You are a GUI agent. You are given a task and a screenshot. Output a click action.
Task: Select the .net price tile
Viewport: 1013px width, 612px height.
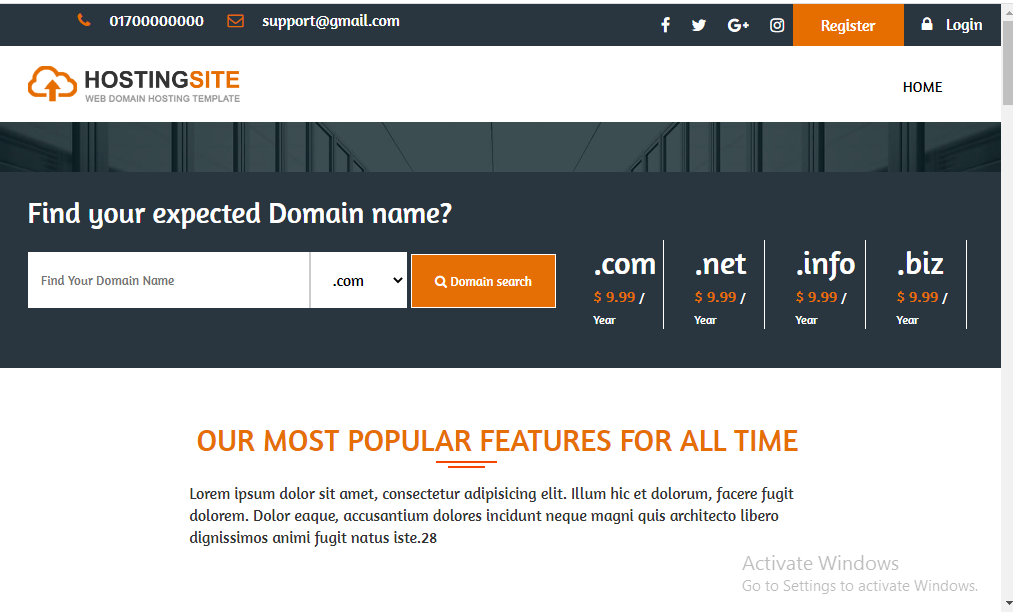coord(720,285)
